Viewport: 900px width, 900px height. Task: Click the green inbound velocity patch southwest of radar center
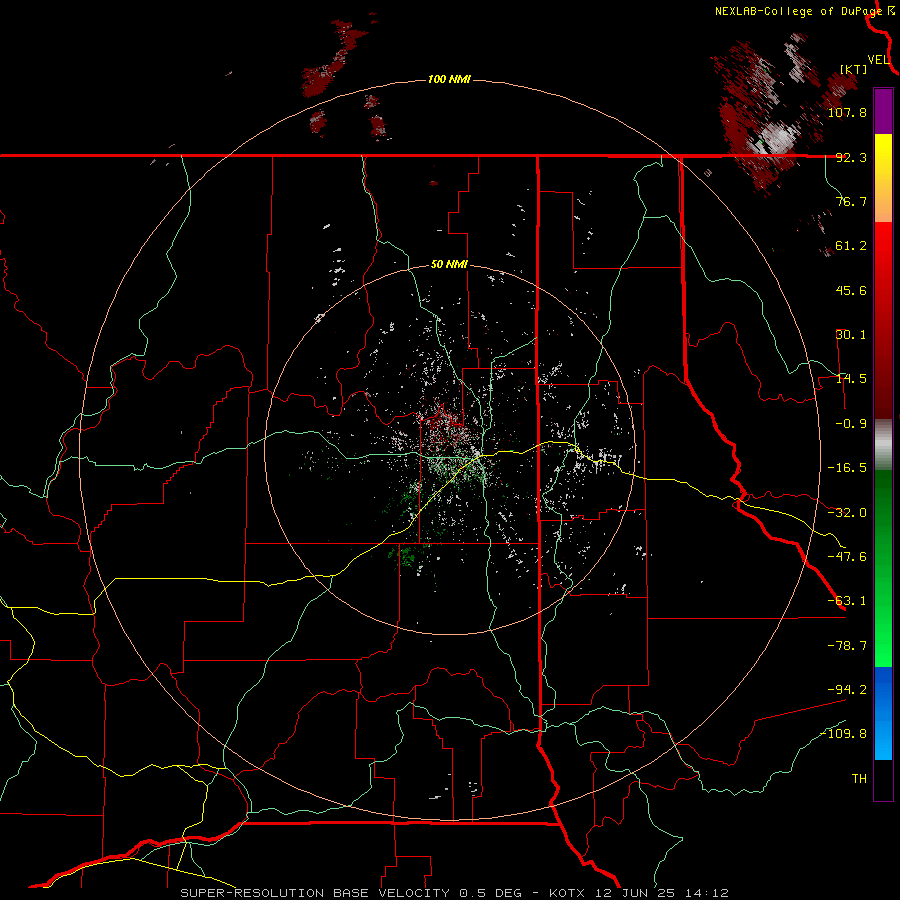(x=408, y=554)
